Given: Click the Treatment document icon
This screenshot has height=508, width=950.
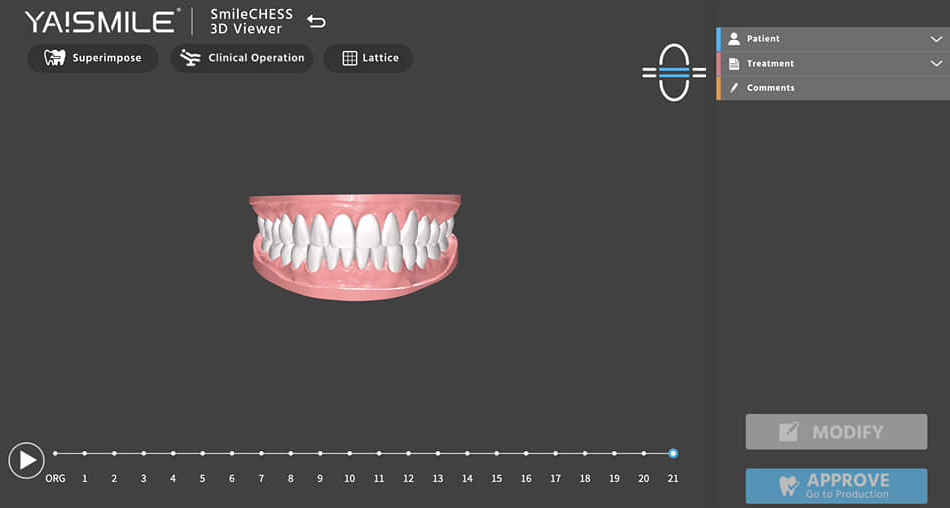Looking at the screenshot, I should pyautogui.click(x=734, y=64).
